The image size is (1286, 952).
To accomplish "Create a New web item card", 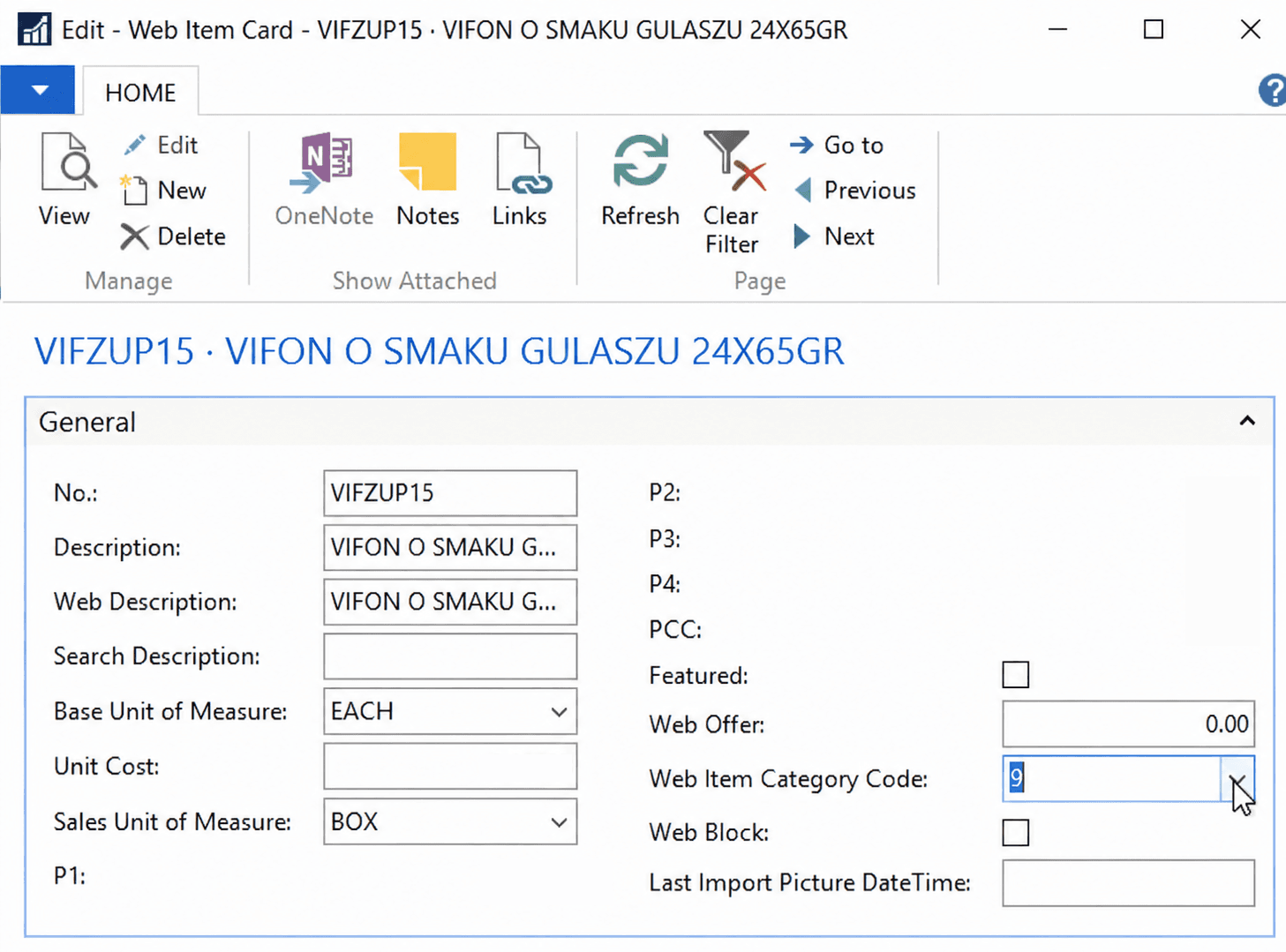I will pyautogui.click(x=163, y=191).
